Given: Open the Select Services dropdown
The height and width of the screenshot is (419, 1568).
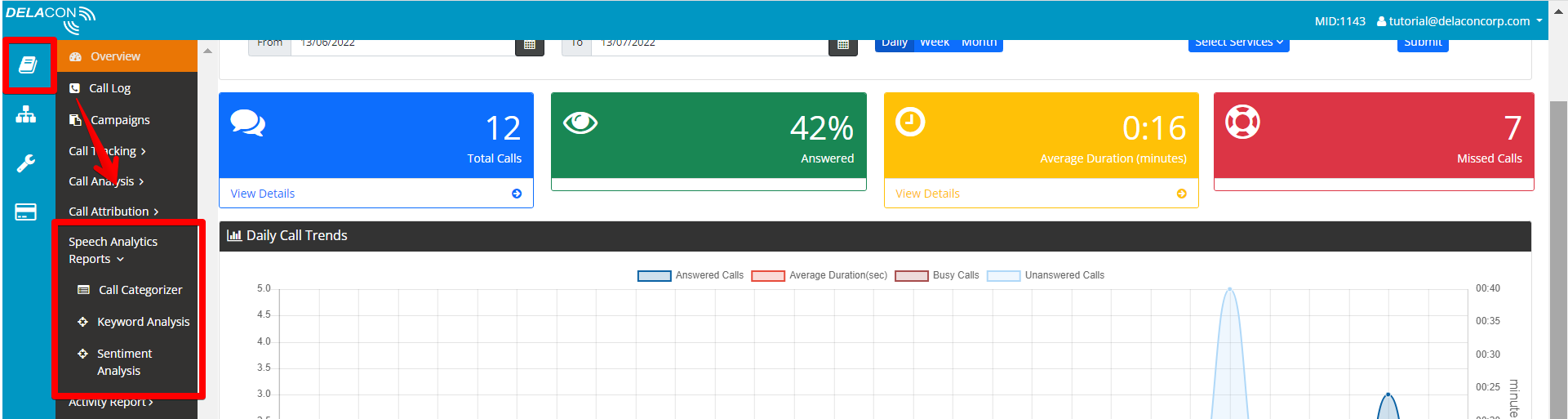Looking at the screenshot, I should coord(1239,44).
